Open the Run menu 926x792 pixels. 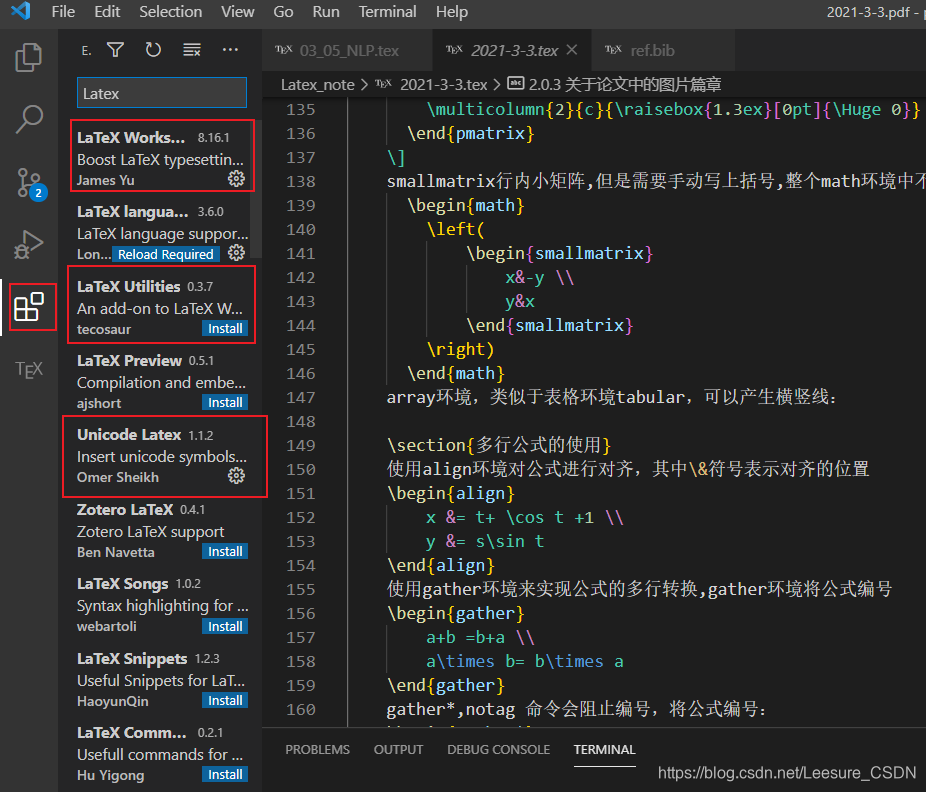[x=326, y=12]
